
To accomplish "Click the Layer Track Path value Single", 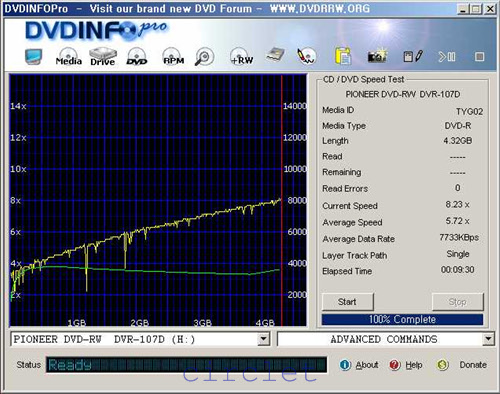I will coord(458,254).
